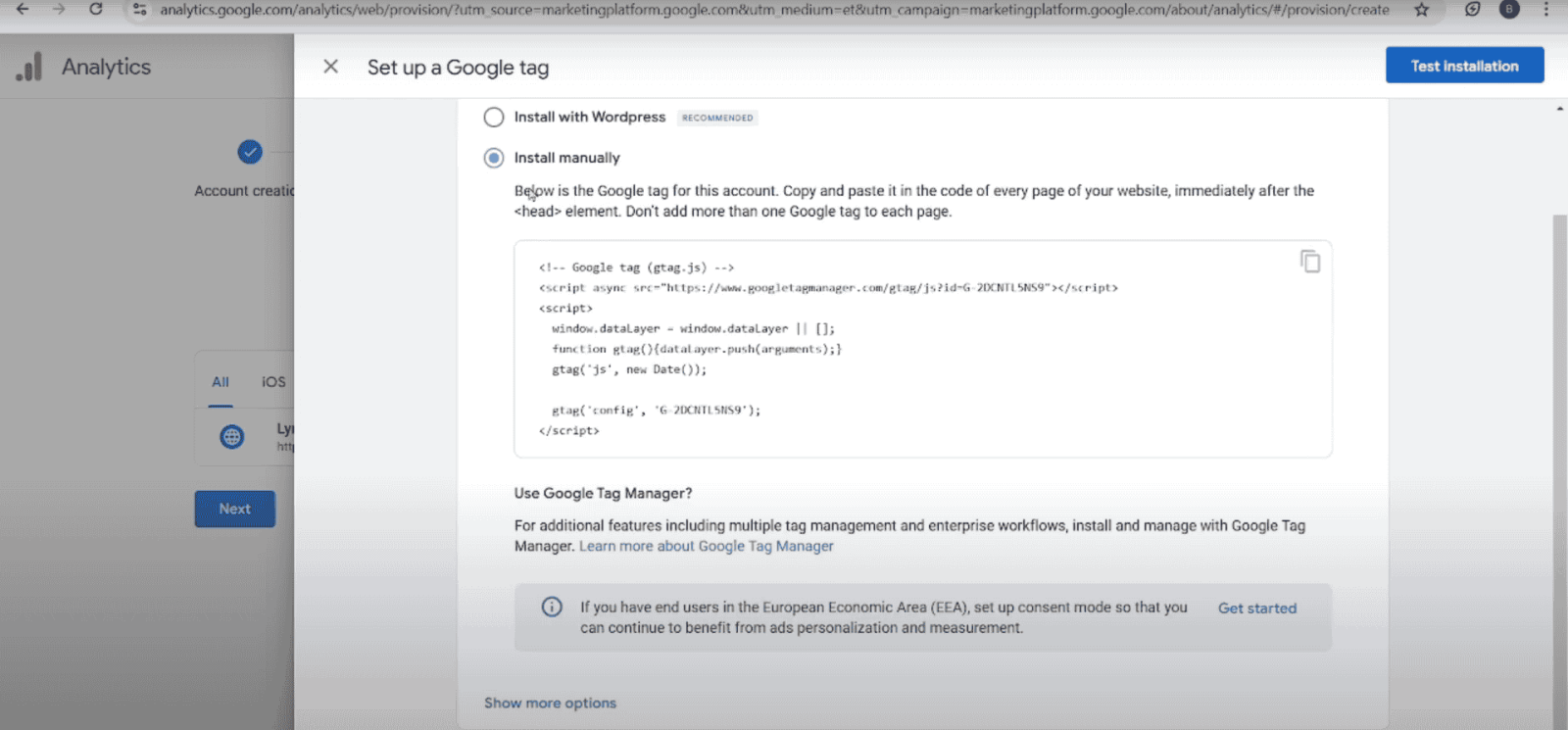
Task: Open the browser three-dot menu
Action: (x=1546, y=9)
